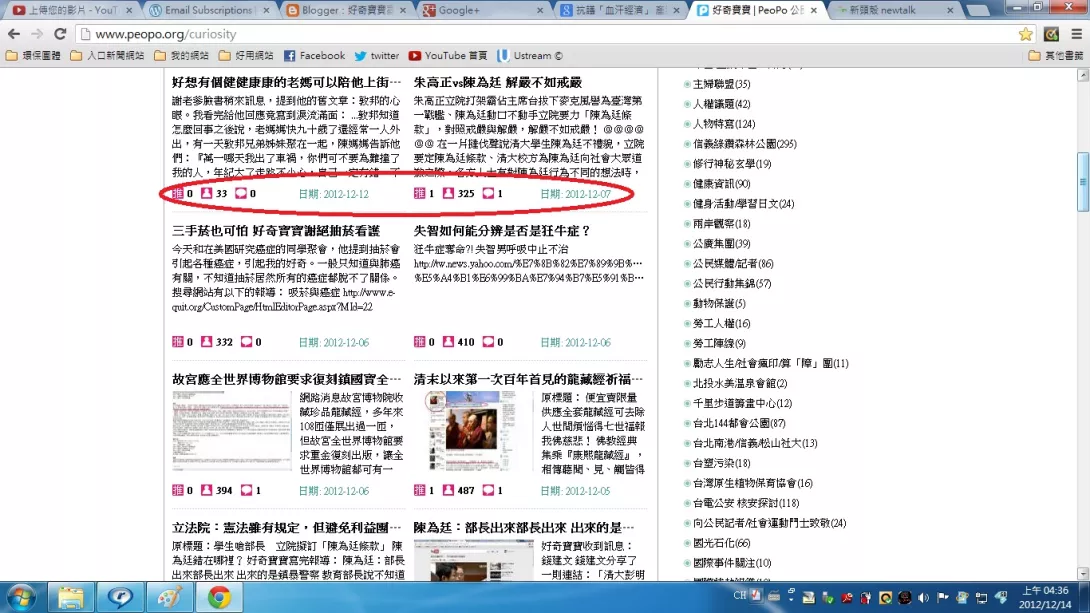Click the recommend 推 icon on the 故宮 article

(x=177, y=490)
